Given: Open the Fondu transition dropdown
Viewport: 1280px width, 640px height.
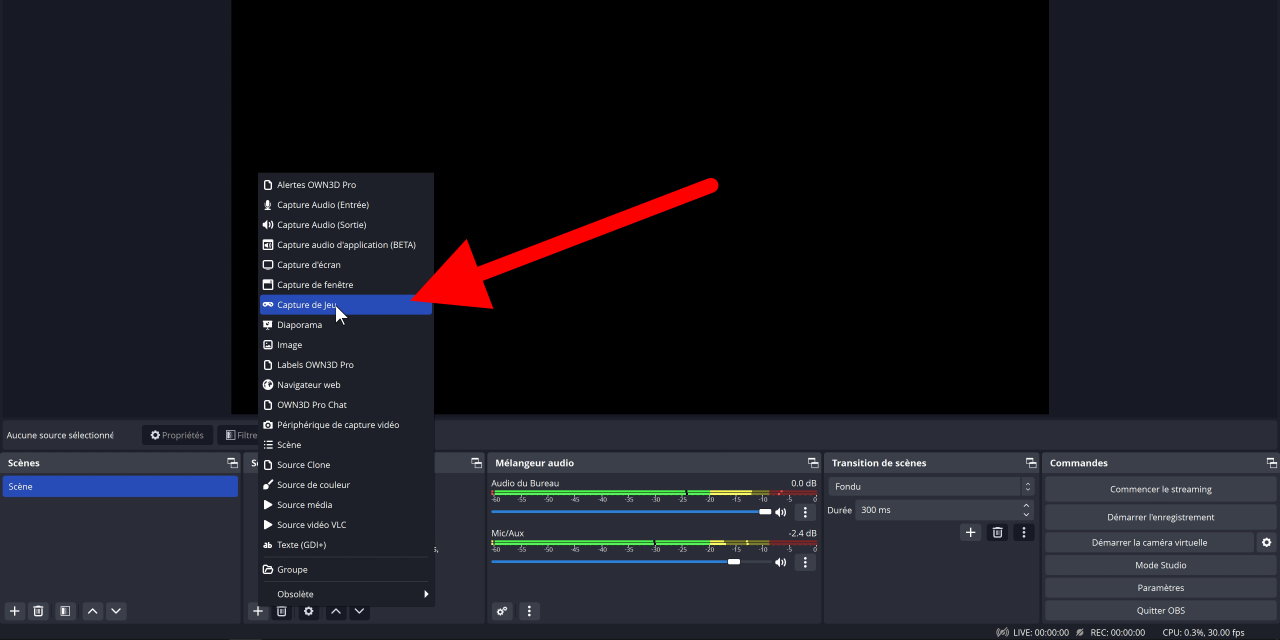Looking at the screenshot, I should coord(930,487).
